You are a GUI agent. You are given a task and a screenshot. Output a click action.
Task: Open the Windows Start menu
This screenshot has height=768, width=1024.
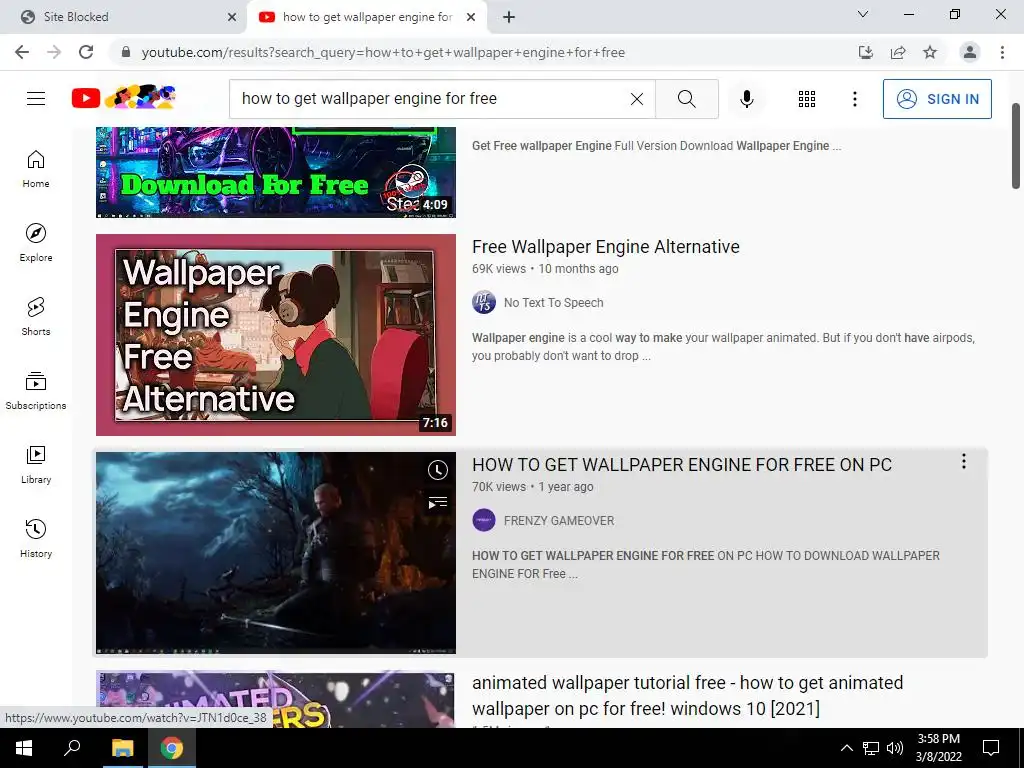24,748
